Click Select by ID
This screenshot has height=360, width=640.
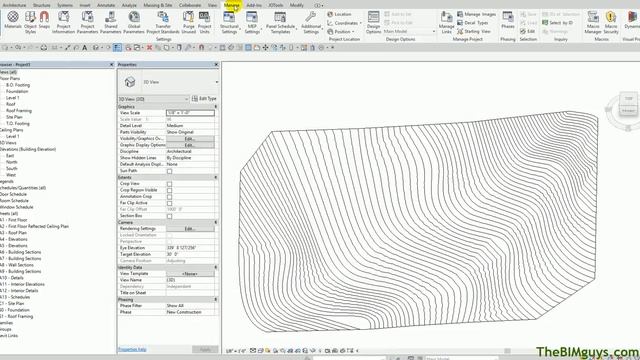(558, 23)
